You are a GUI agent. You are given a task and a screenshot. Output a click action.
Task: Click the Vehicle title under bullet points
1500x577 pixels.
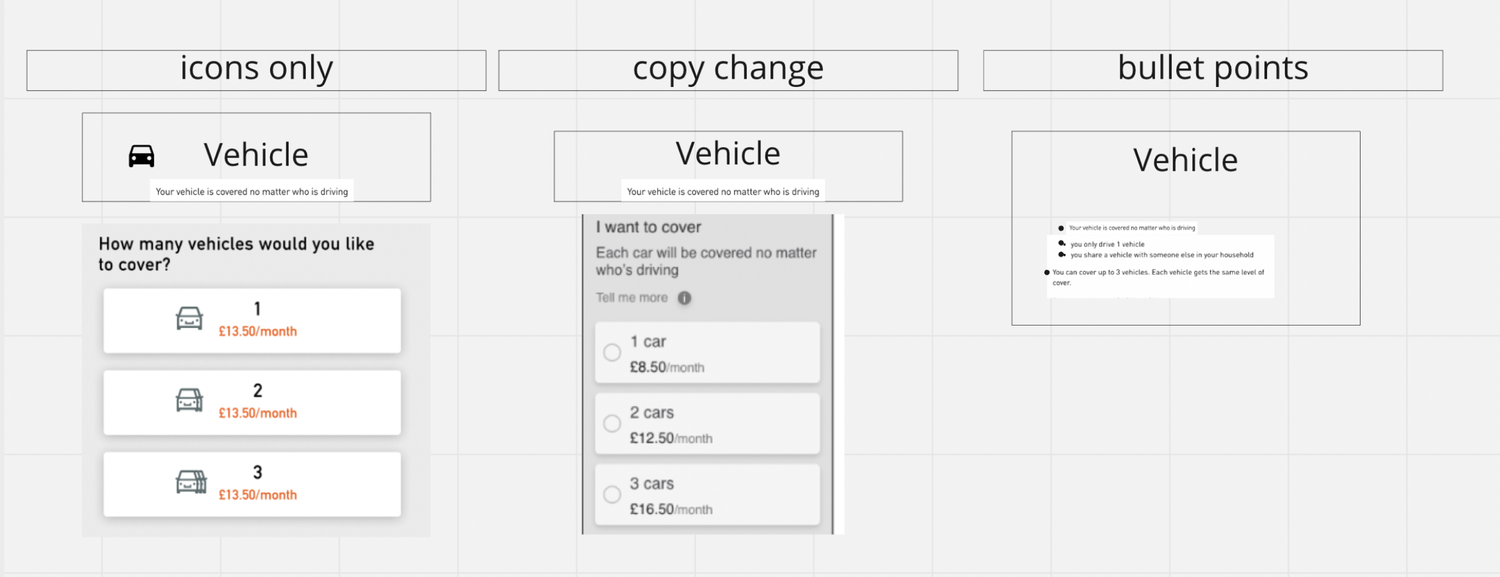click(x=1185, y=160)
